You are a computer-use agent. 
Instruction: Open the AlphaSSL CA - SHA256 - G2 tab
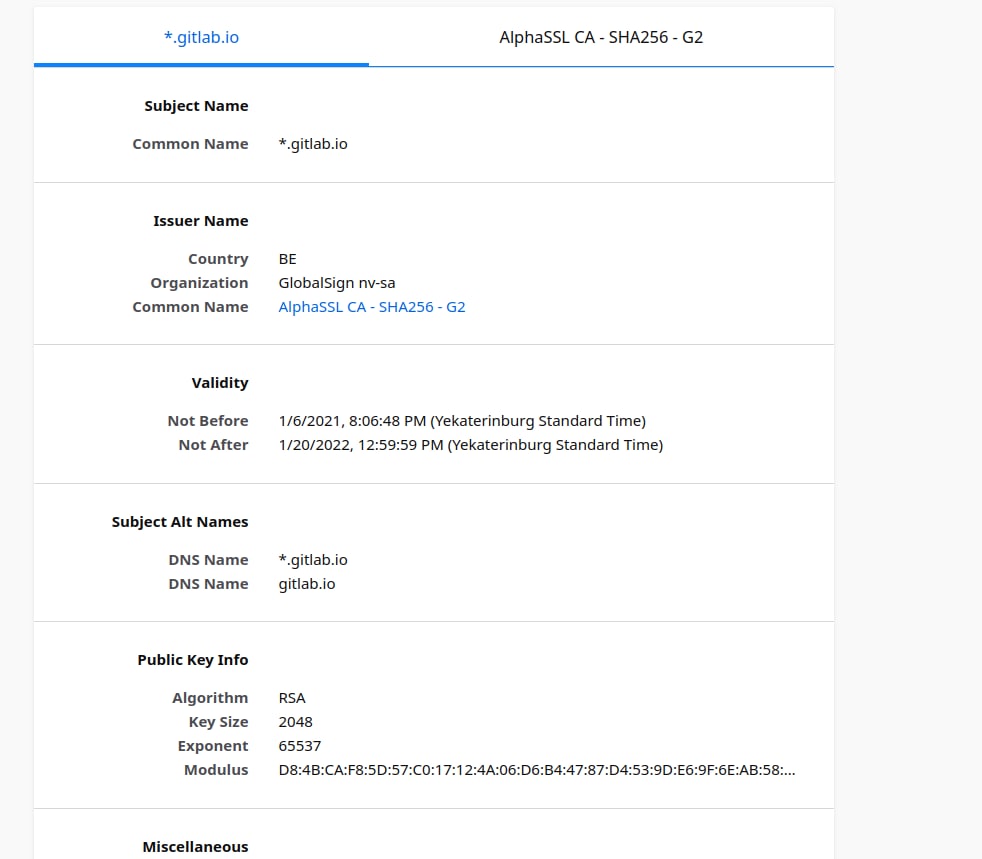click(x=601, y=37)
